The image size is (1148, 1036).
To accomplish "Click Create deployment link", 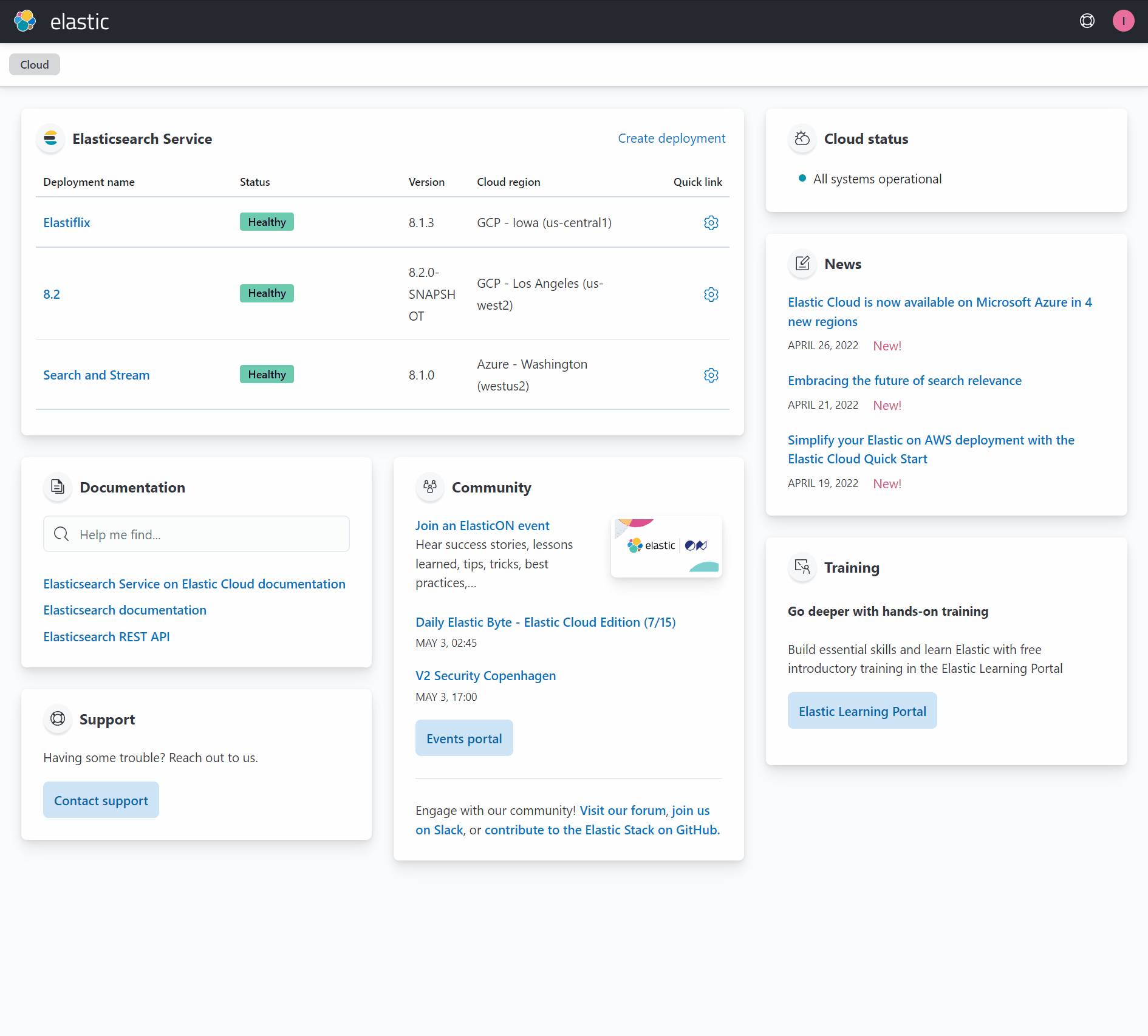I will pyautogui.click(x=671, y=138).
